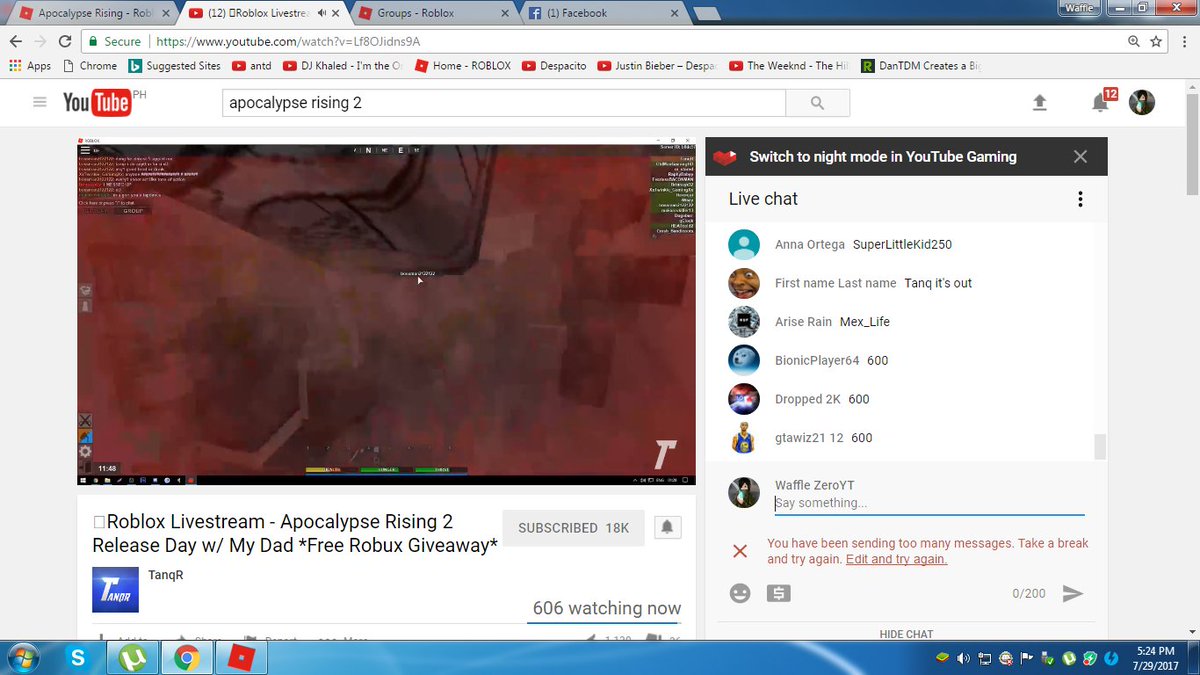Click Anna Ortega's chat avatar
Image resolution: width=1200 pixels, height=675 pixels.
click(744, 244)
